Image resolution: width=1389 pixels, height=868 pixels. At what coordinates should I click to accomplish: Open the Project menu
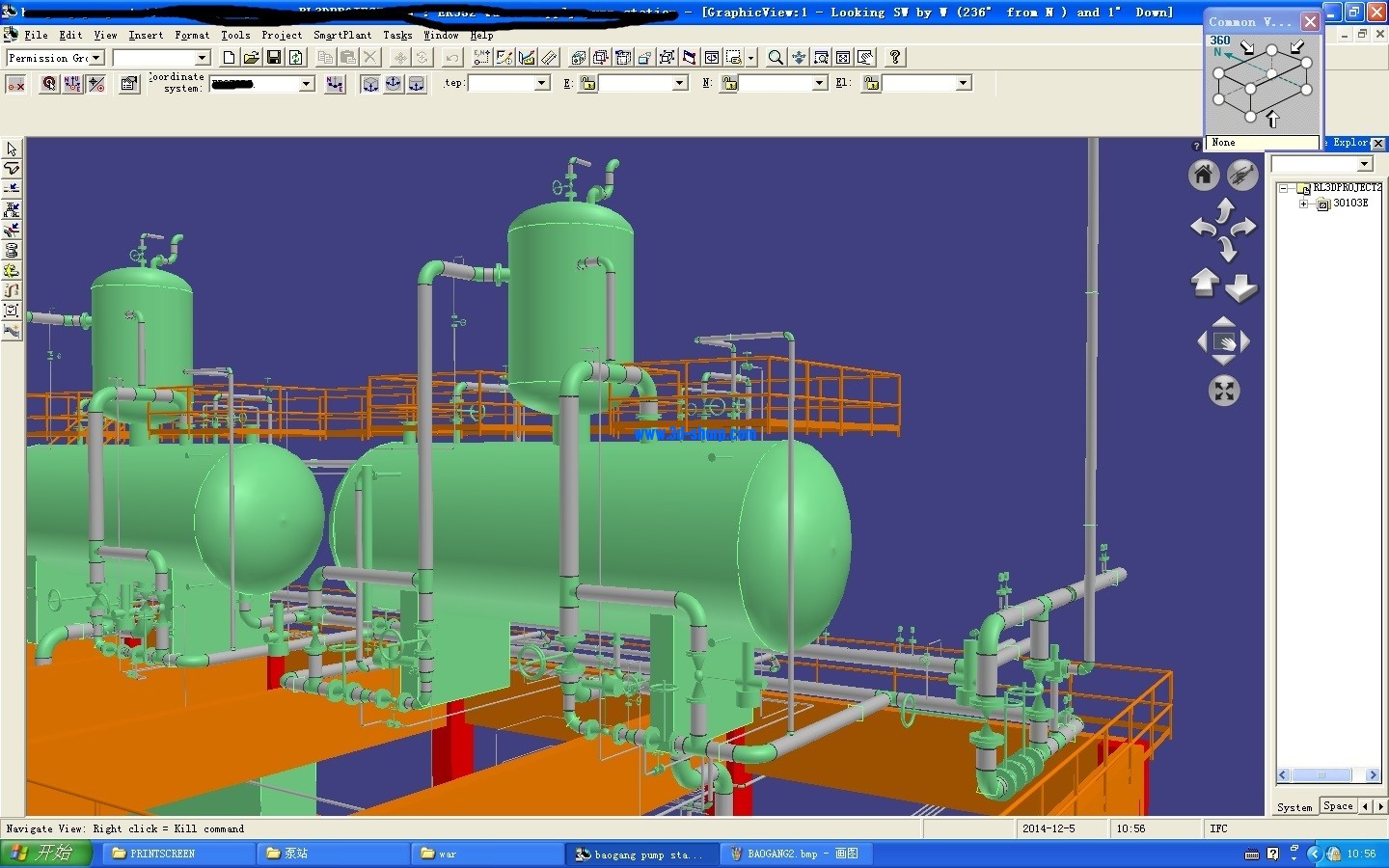282,36
